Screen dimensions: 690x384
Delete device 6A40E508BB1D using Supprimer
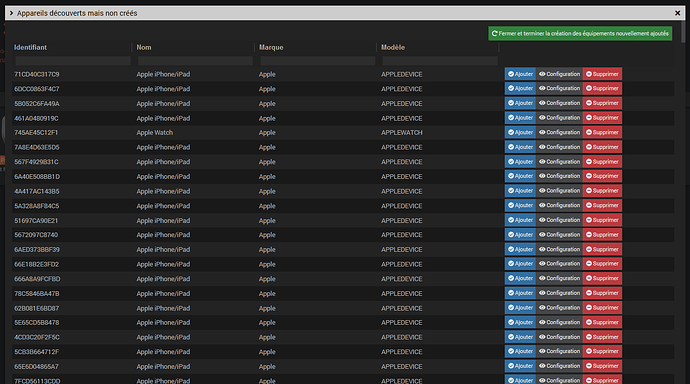pos(602,176)
